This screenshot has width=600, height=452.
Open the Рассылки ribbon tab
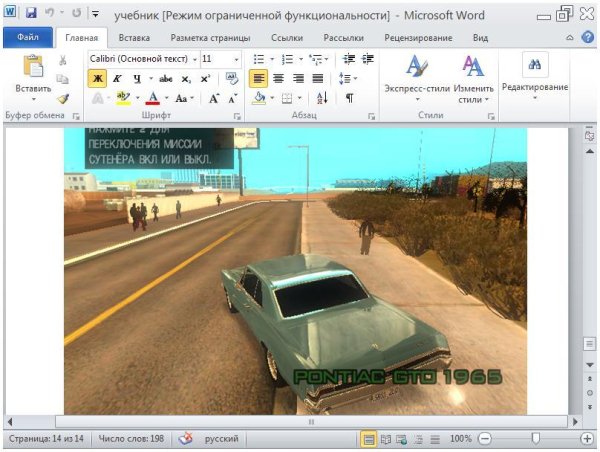tap(343, 38)
